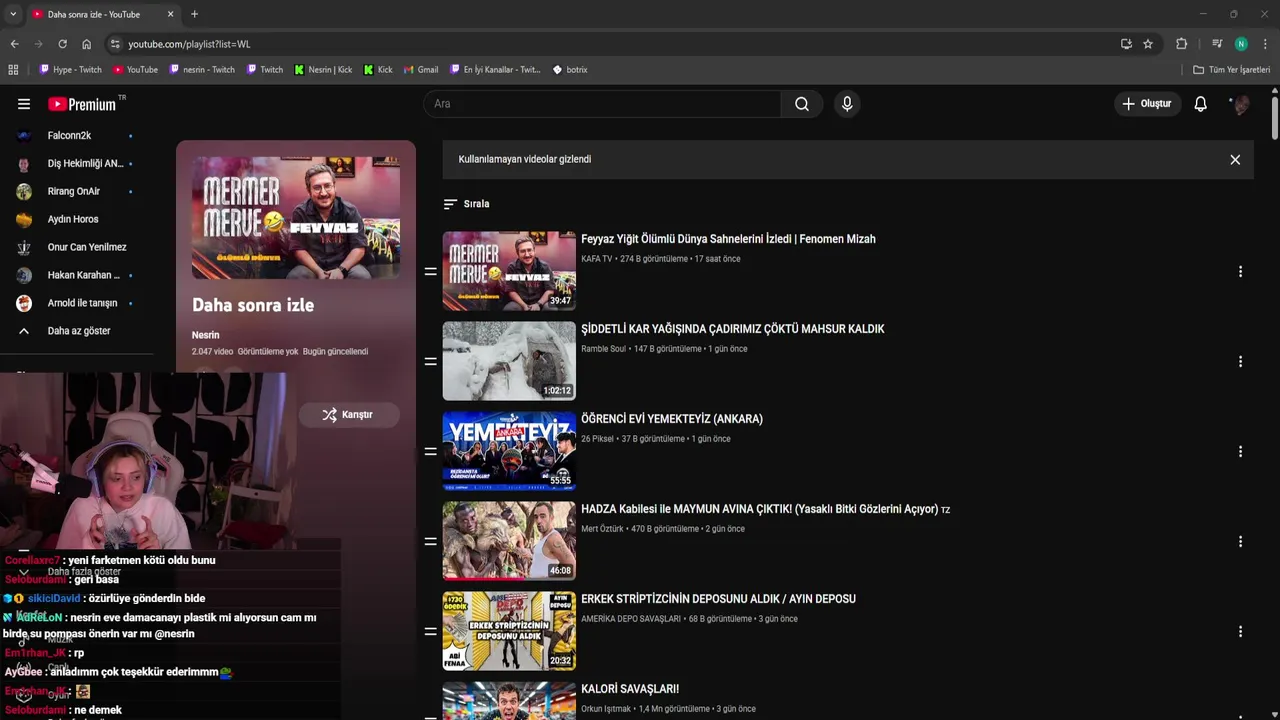Click the browser address bar URL

point(189,44)
